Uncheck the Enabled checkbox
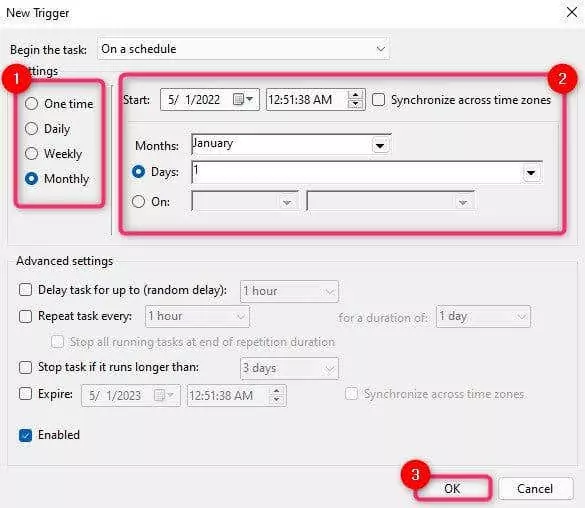585x508 pixels. pyautogui.click(x=25, y=435)
